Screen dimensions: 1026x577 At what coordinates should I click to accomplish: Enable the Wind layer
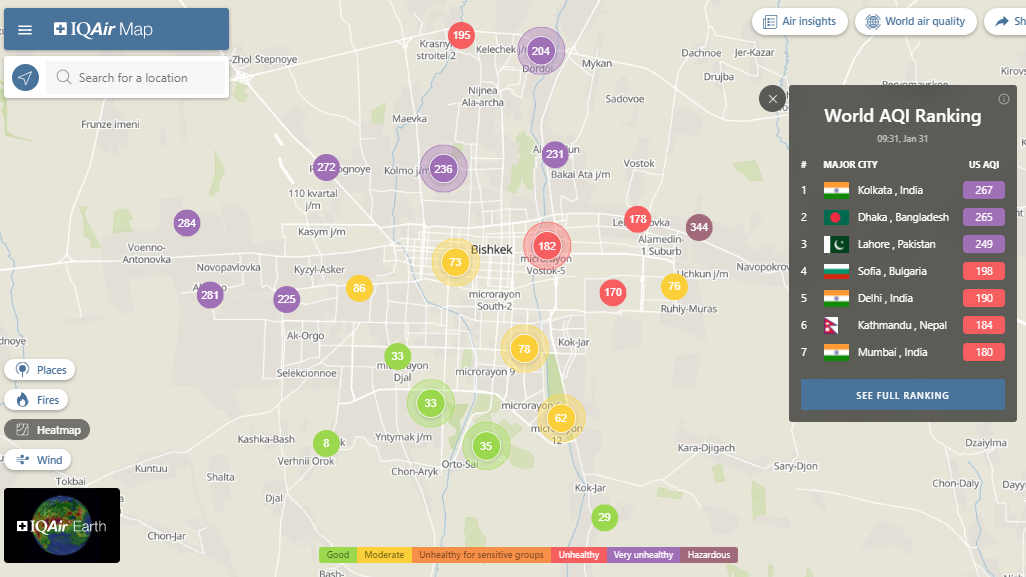point(39,460)
